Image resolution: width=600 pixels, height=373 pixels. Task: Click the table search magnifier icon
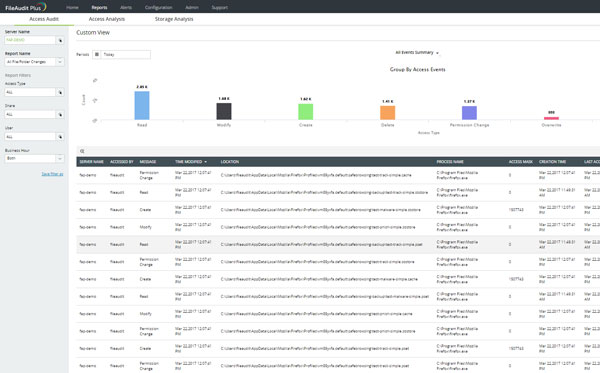(82, 151)
